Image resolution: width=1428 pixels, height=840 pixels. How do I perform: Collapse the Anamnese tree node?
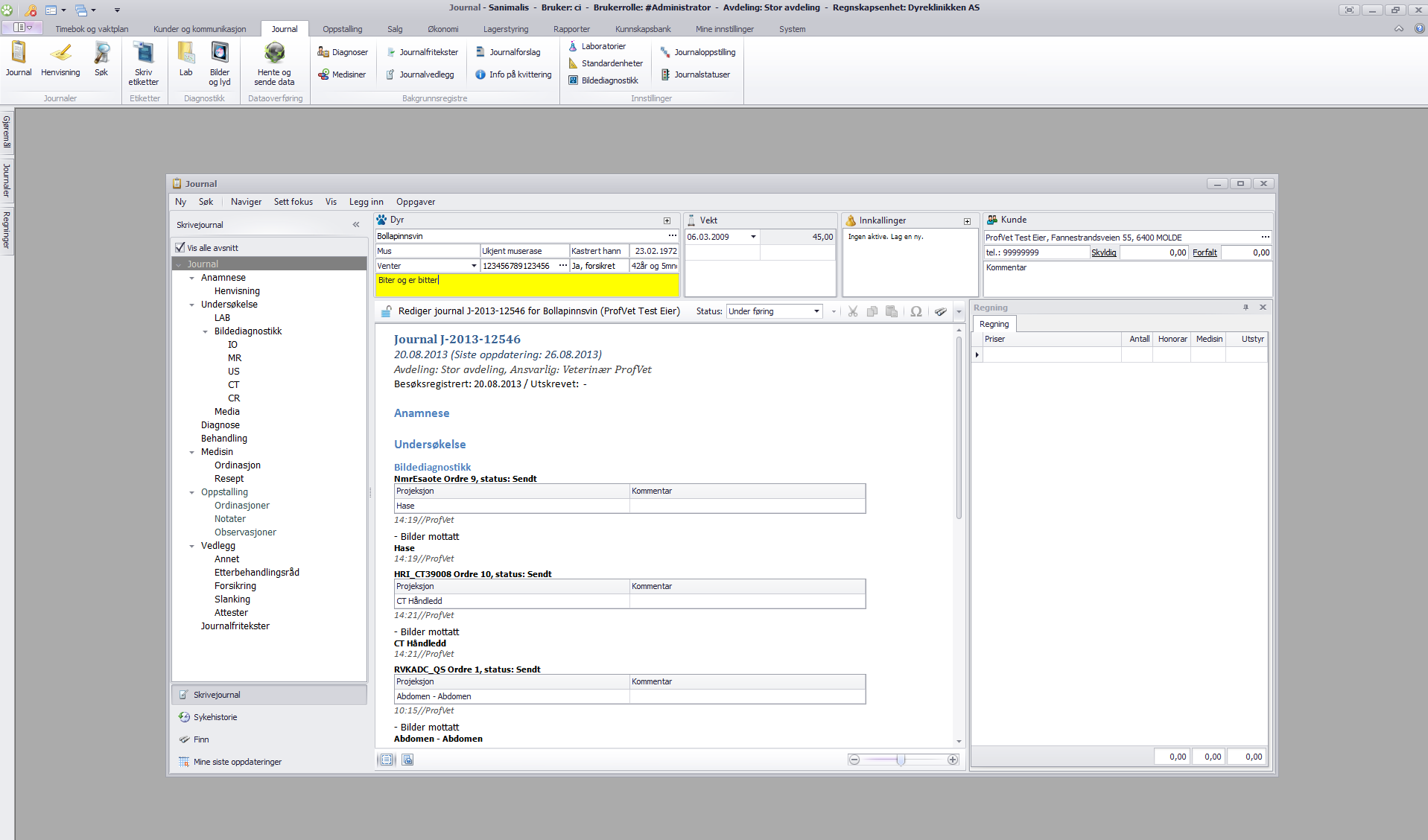pyautogui.click(x=191, y=278)
